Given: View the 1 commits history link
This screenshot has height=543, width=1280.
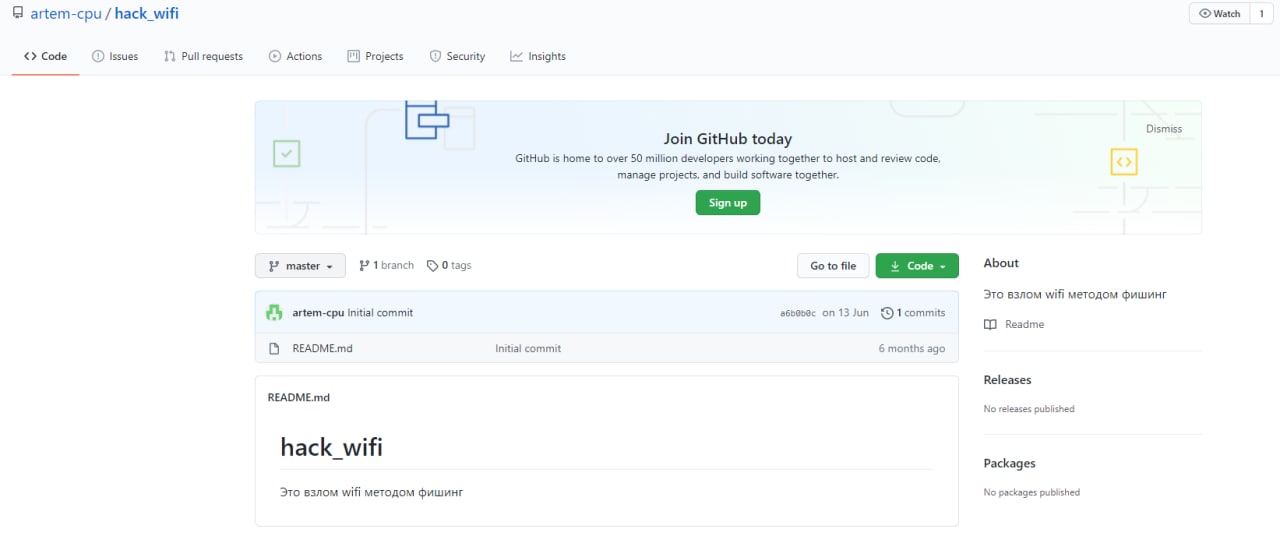Looking at the screenshot, I should 913,313.
